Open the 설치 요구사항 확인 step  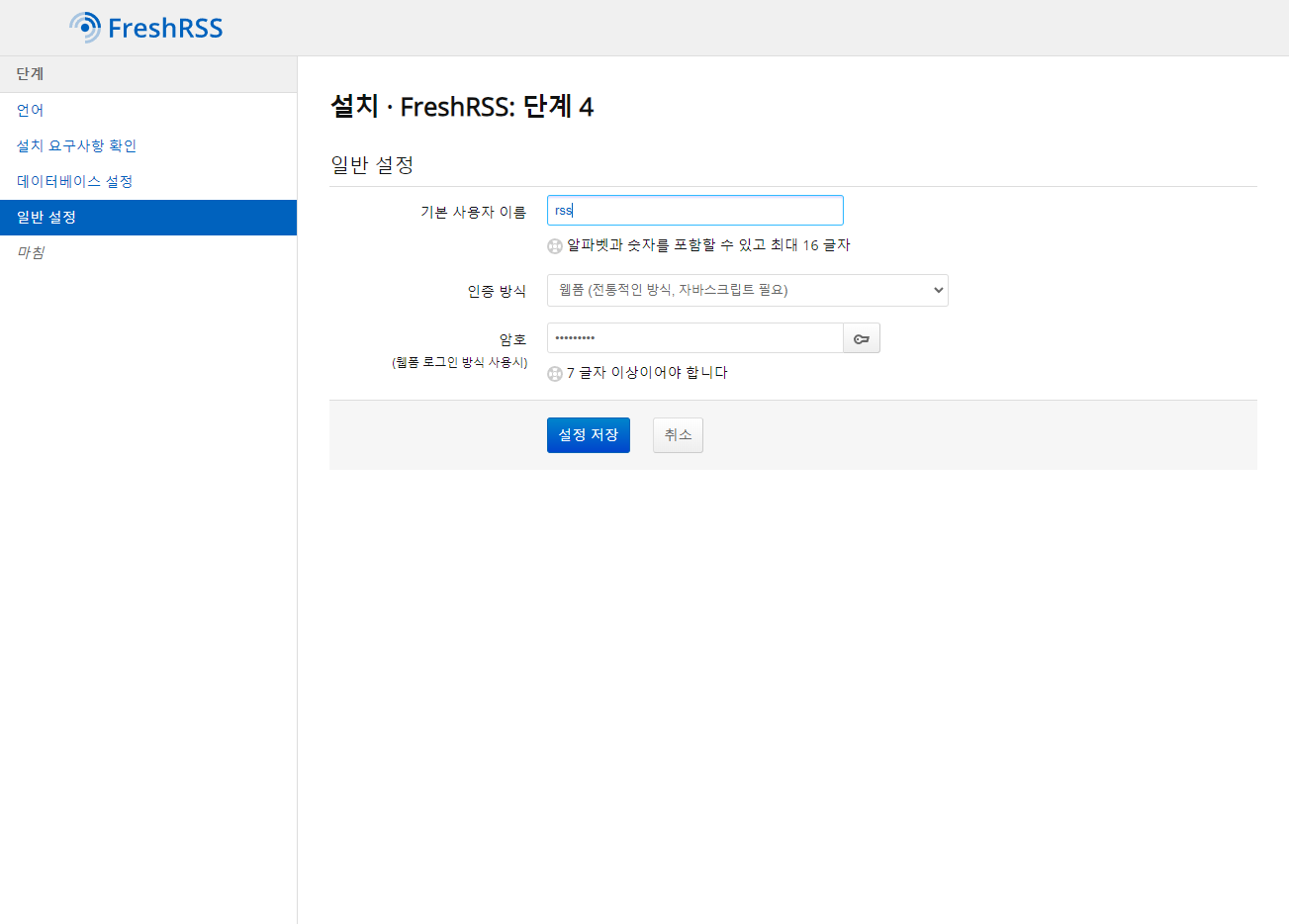(77, 145)
